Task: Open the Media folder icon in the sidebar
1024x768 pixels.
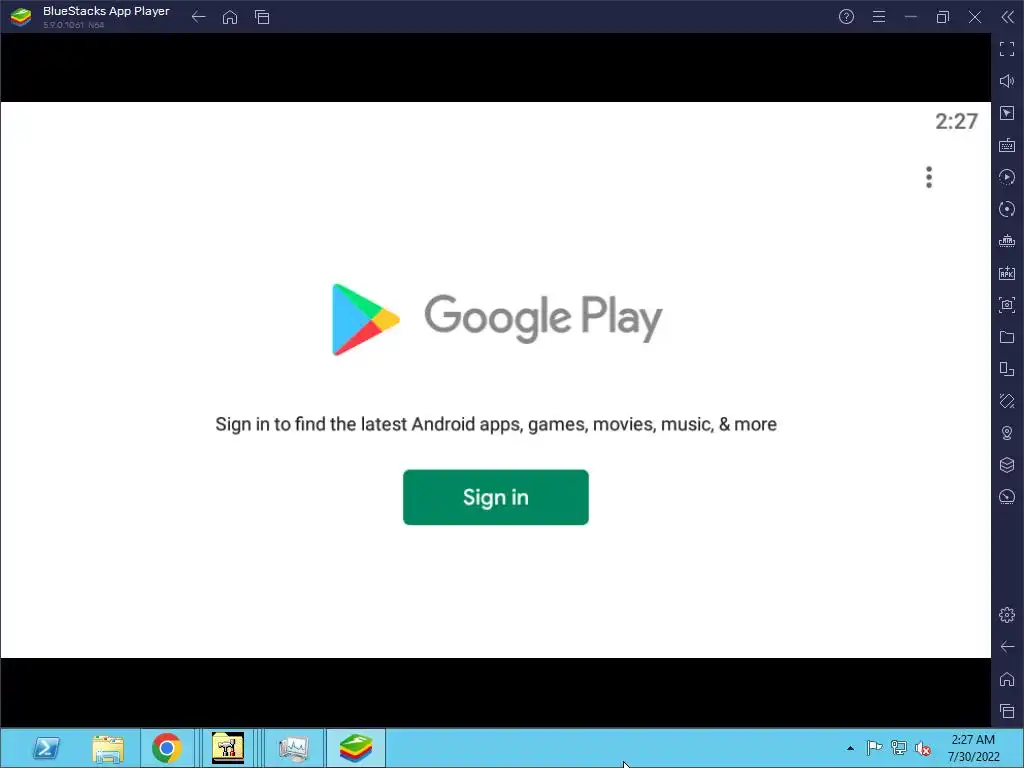Action: click(1007, 337)
